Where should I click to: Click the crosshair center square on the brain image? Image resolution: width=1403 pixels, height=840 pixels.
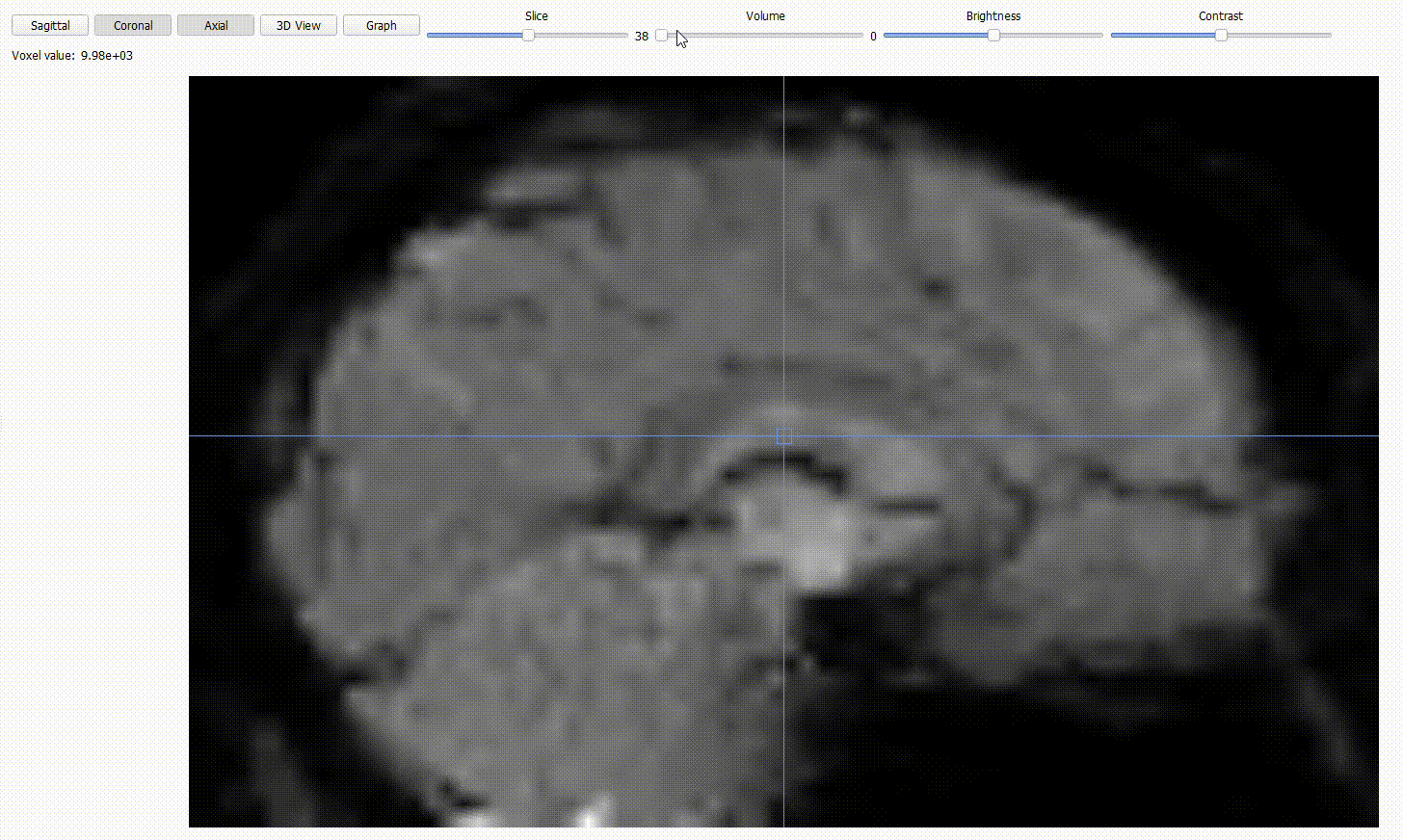(x=784, y=436)
